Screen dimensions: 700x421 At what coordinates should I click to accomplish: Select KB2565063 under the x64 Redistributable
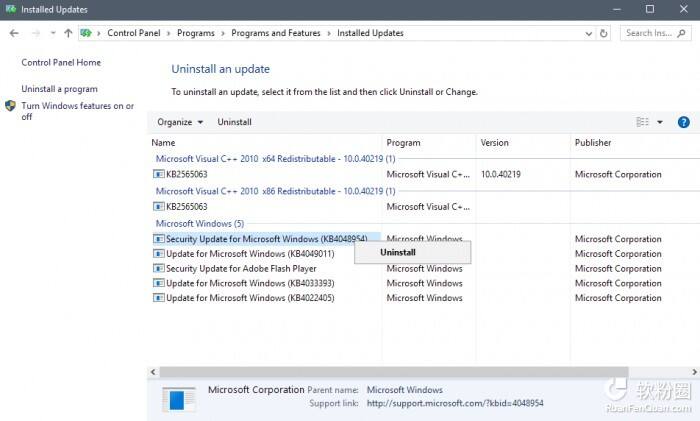pyautogui.click(x=187, y=174)
